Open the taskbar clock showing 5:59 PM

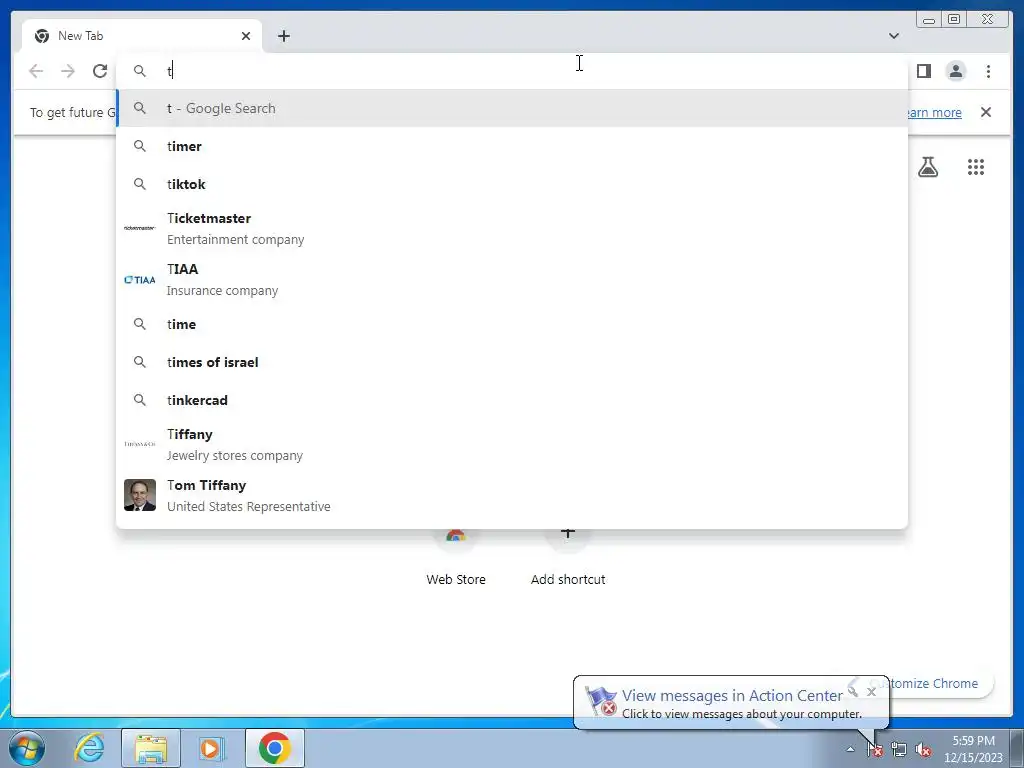(973, 749)
